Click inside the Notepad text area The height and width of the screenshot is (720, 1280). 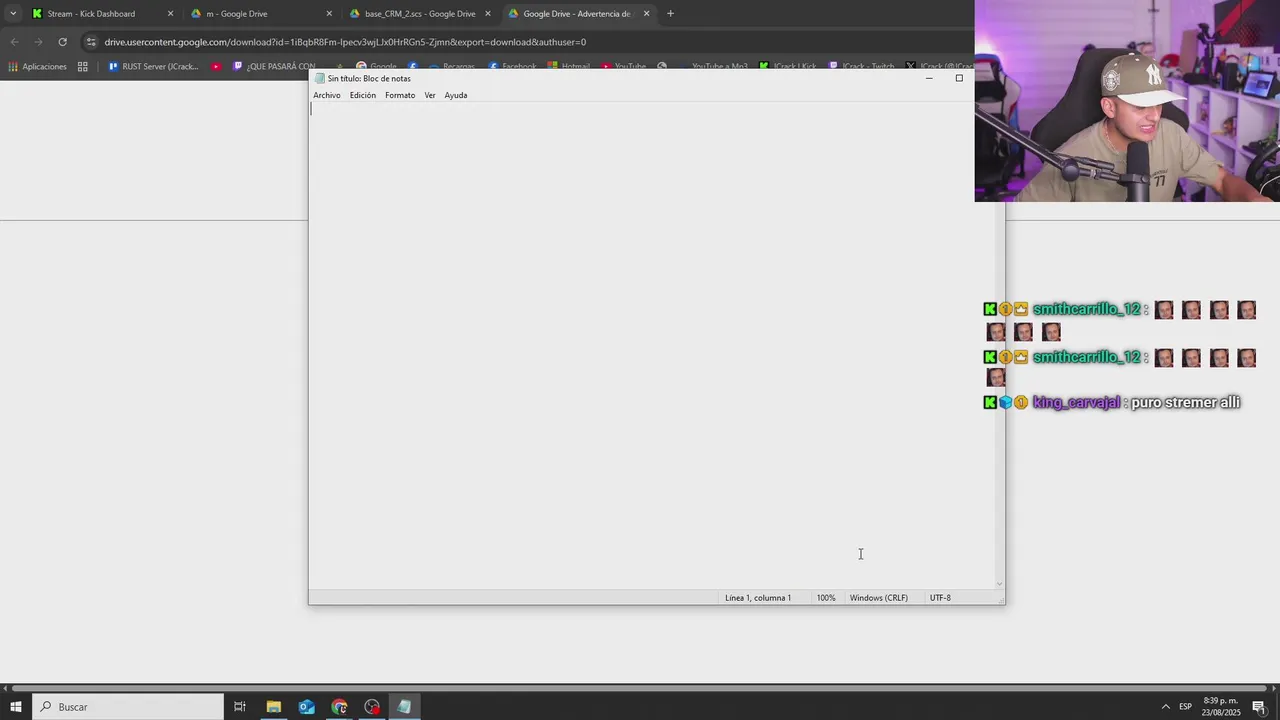[x=652, y=345]
